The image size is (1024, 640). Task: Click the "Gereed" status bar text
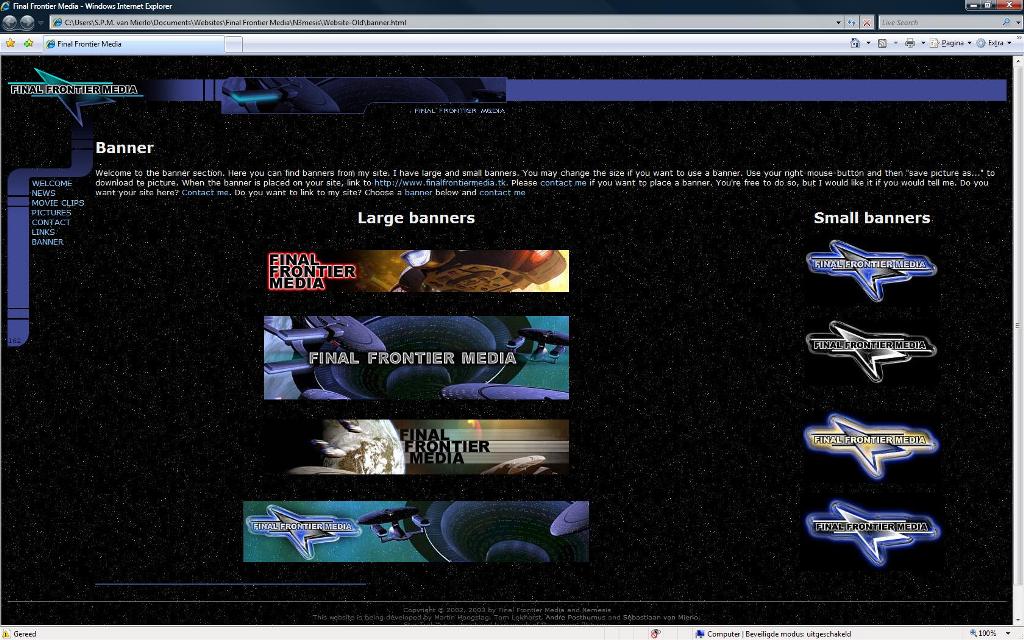point(25,633)
